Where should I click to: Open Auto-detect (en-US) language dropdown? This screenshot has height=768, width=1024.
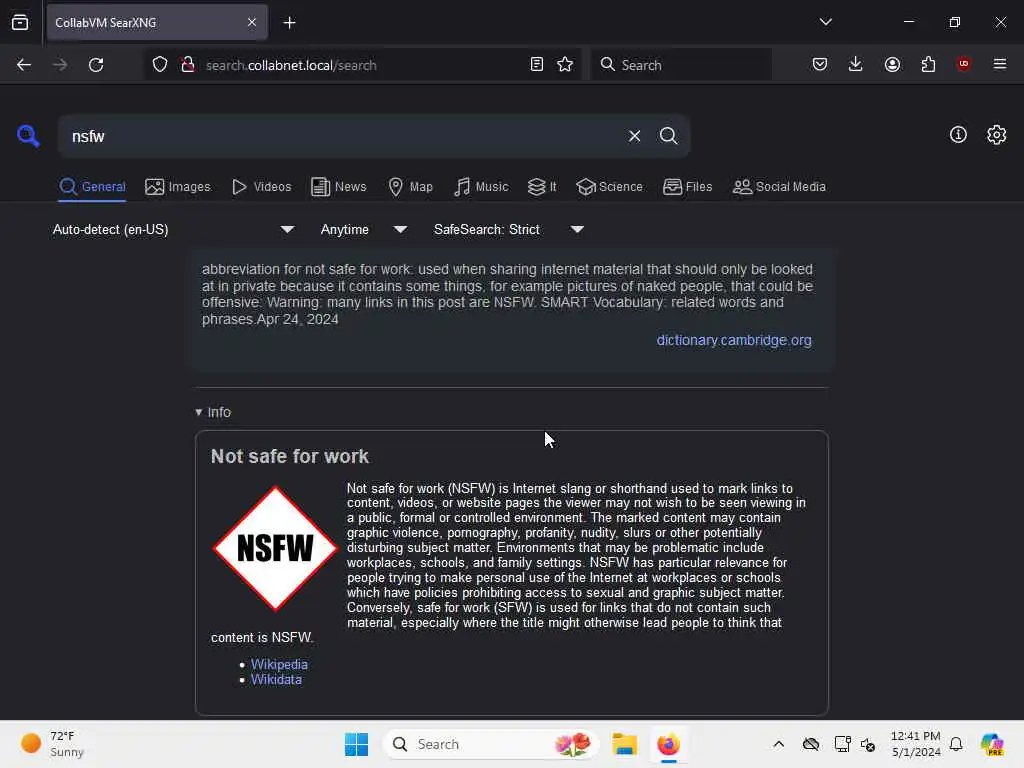[x=173, y=229]
